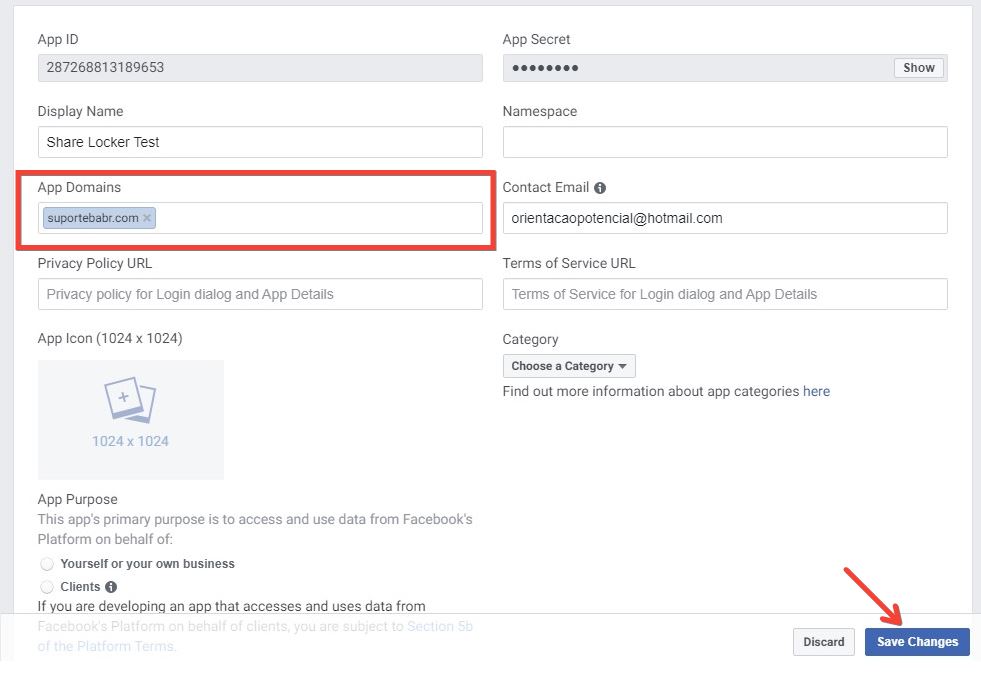Upload an app icon via the photo placeholder
Image resolution: width=981 pixels, height=679 pixels.
pos(131,419)
